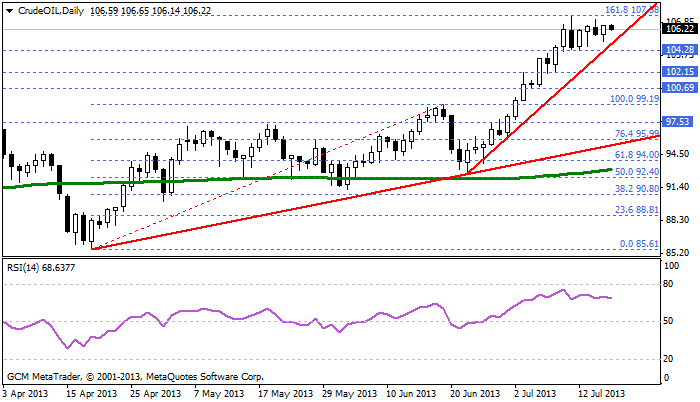700x402 pixels.
Task: Click the 50.0 92.40 Fibonacci label
Action: [634, 172]
